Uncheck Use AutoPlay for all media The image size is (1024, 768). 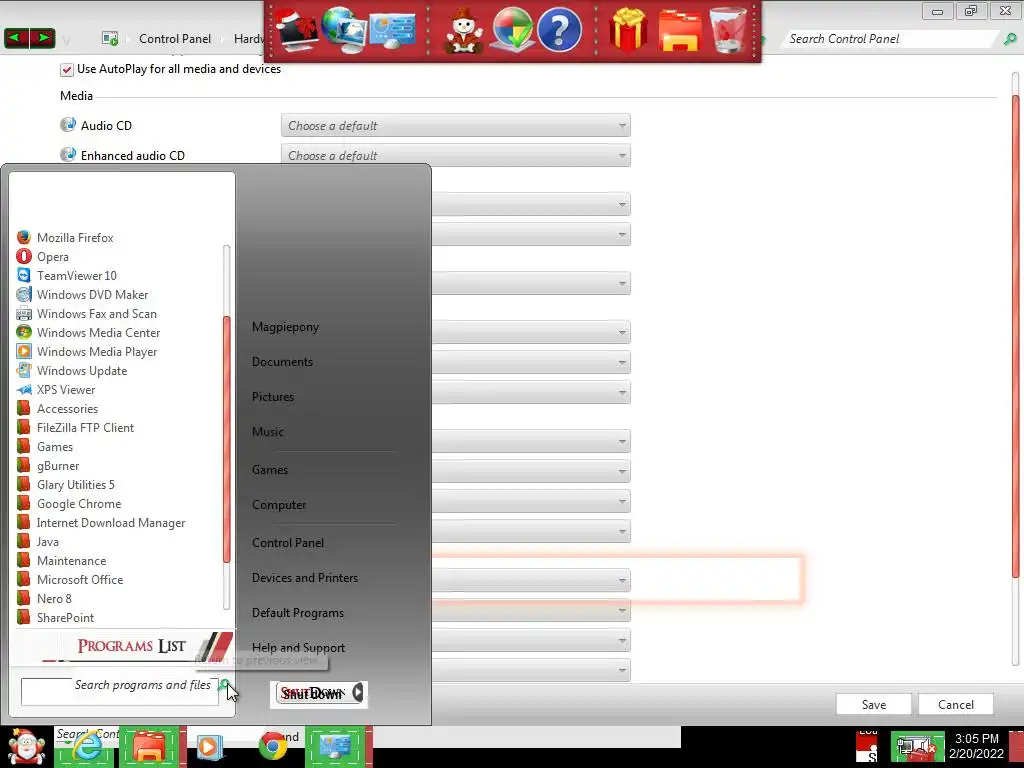click(x=67, y=69)
